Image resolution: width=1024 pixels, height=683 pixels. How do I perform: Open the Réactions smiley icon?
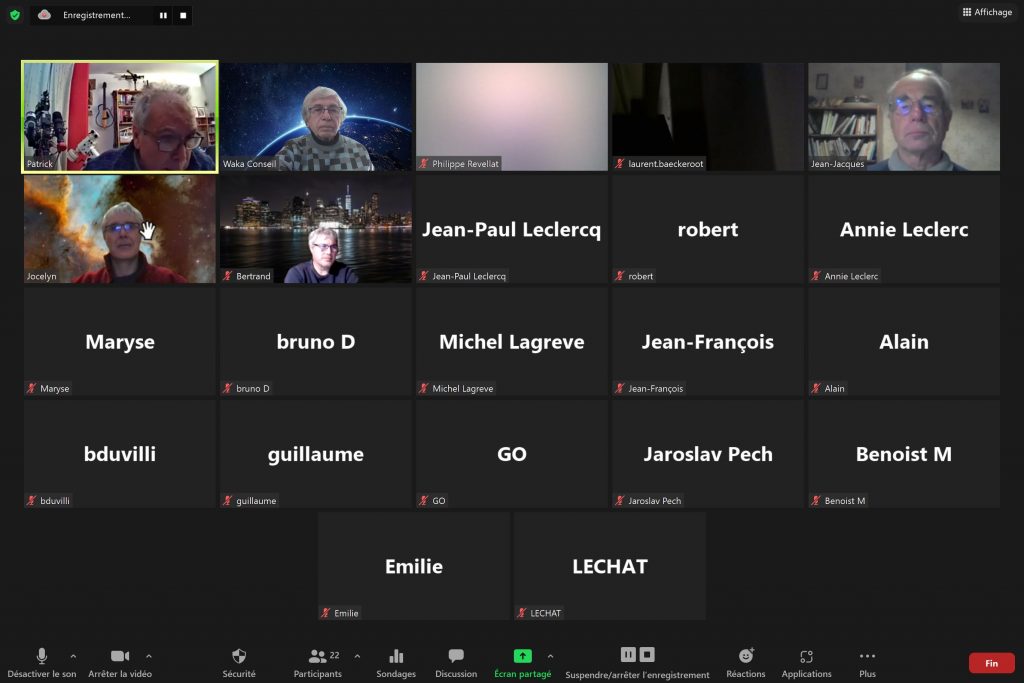pyautogui.click(x=746, y=656)
